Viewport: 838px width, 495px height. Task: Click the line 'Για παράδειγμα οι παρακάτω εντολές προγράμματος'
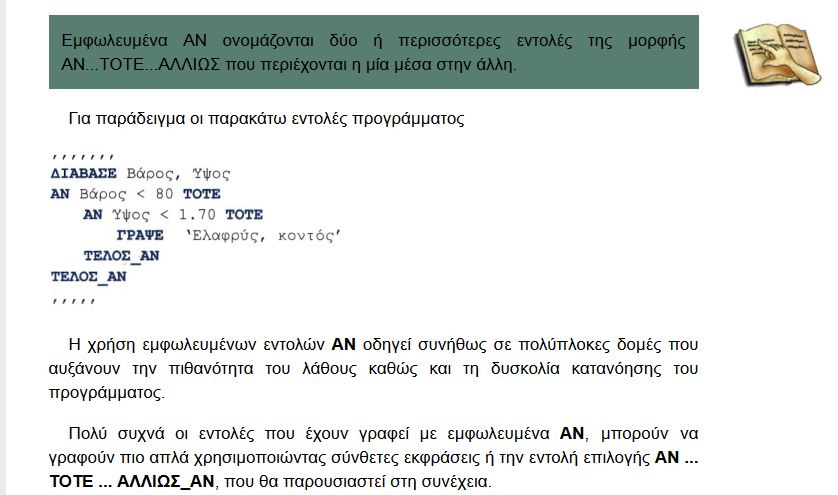point(266,118)
